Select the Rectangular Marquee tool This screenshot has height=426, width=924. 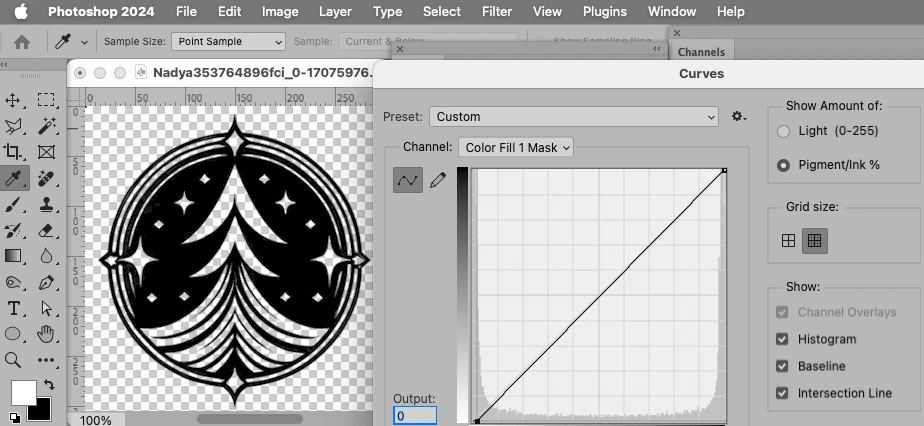coord(46,100)
